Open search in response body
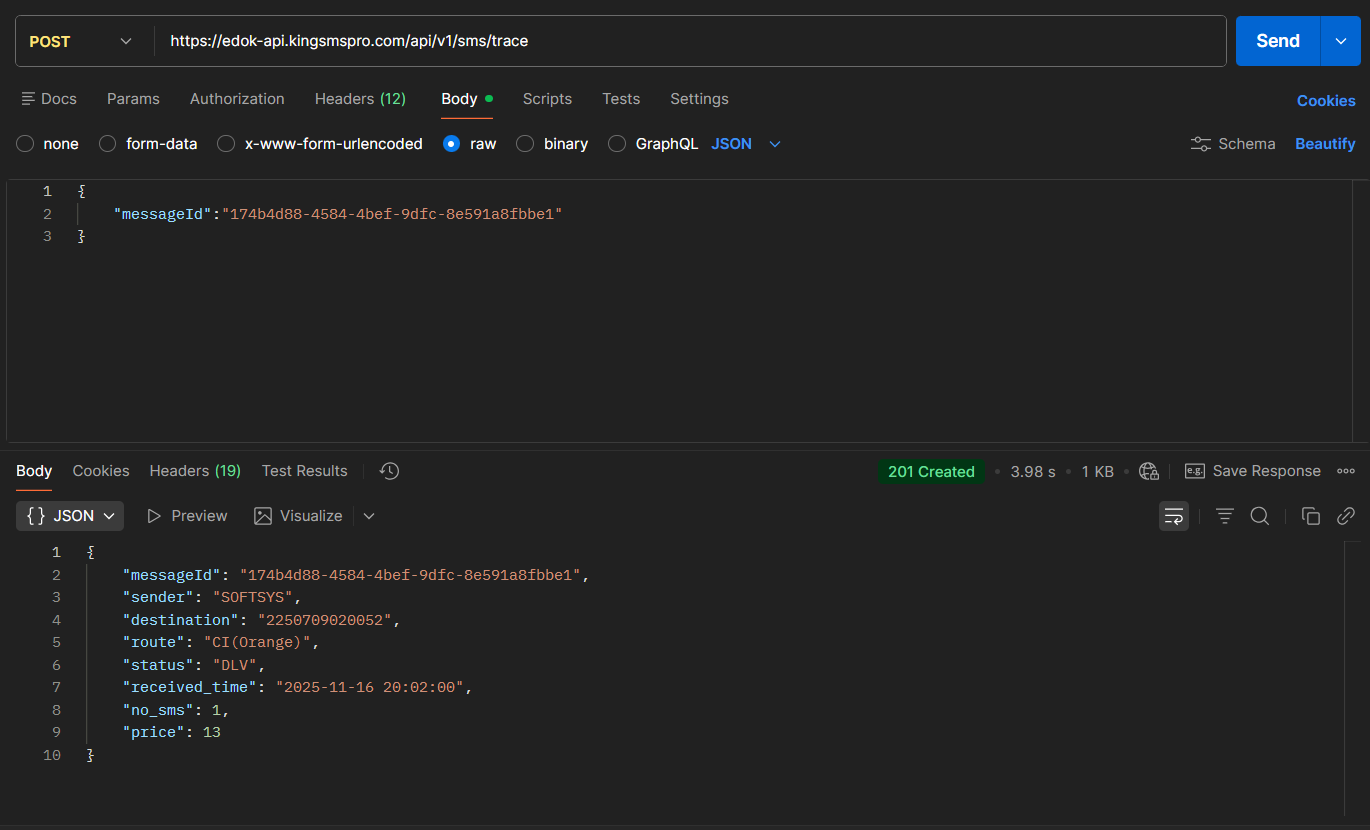Screen dimensions: 1370x830 coord(1260,516)
